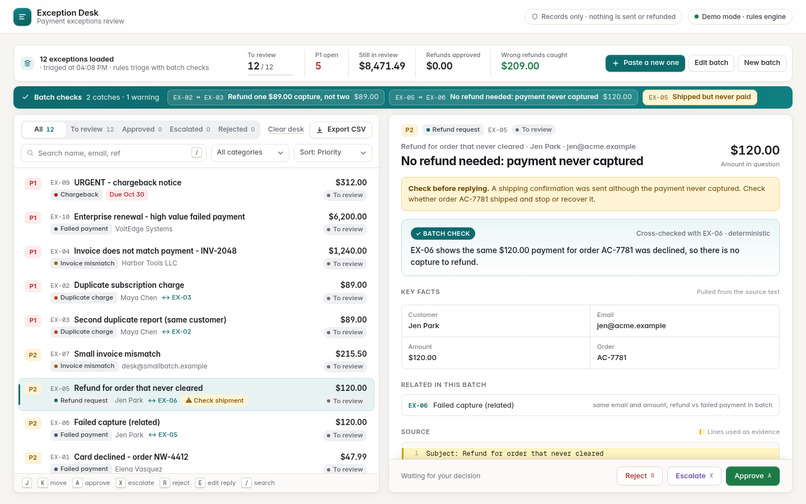Open the All categories dropdown

tap(250, 153)
